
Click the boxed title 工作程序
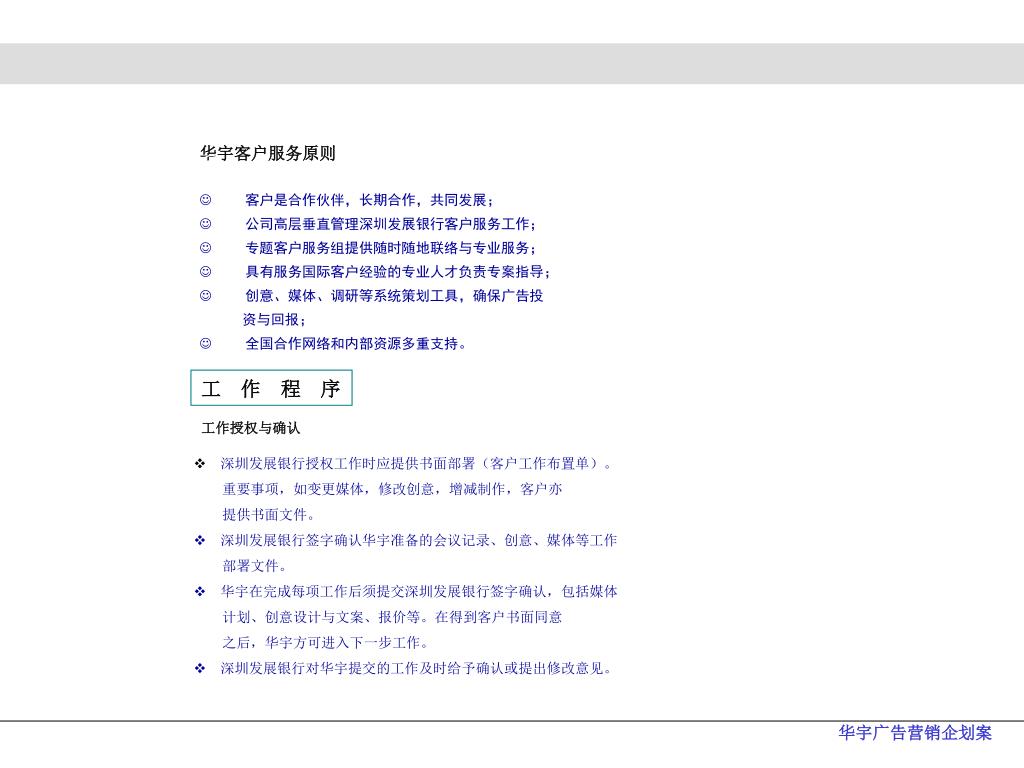point(271,388)
